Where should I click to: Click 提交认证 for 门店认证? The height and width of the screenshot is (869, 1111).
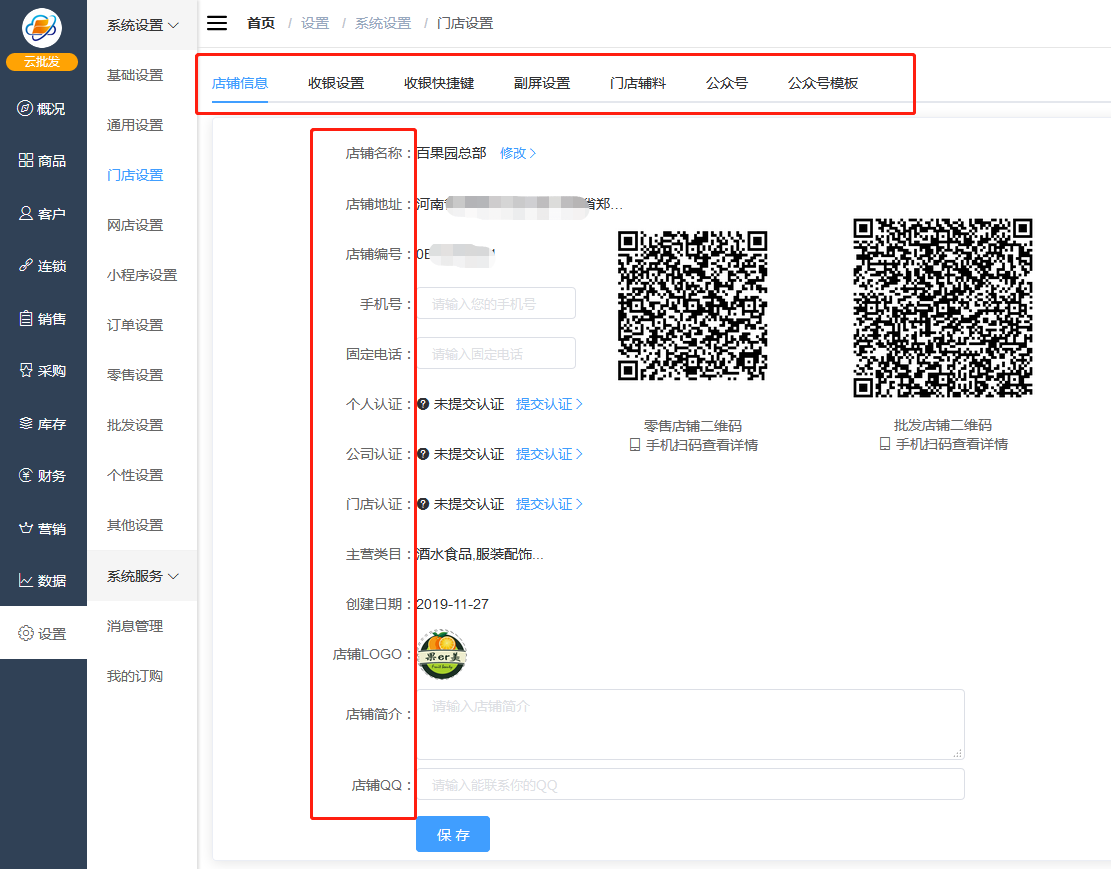[549, 504]
